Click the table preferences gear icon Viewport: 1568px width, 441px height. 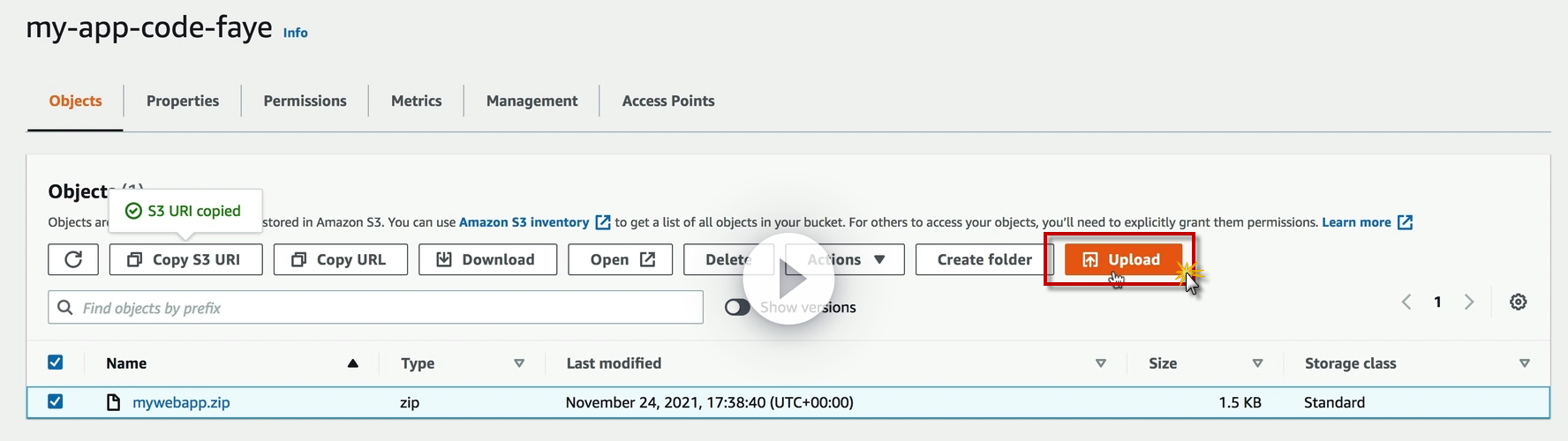(x=1518, y=302)
